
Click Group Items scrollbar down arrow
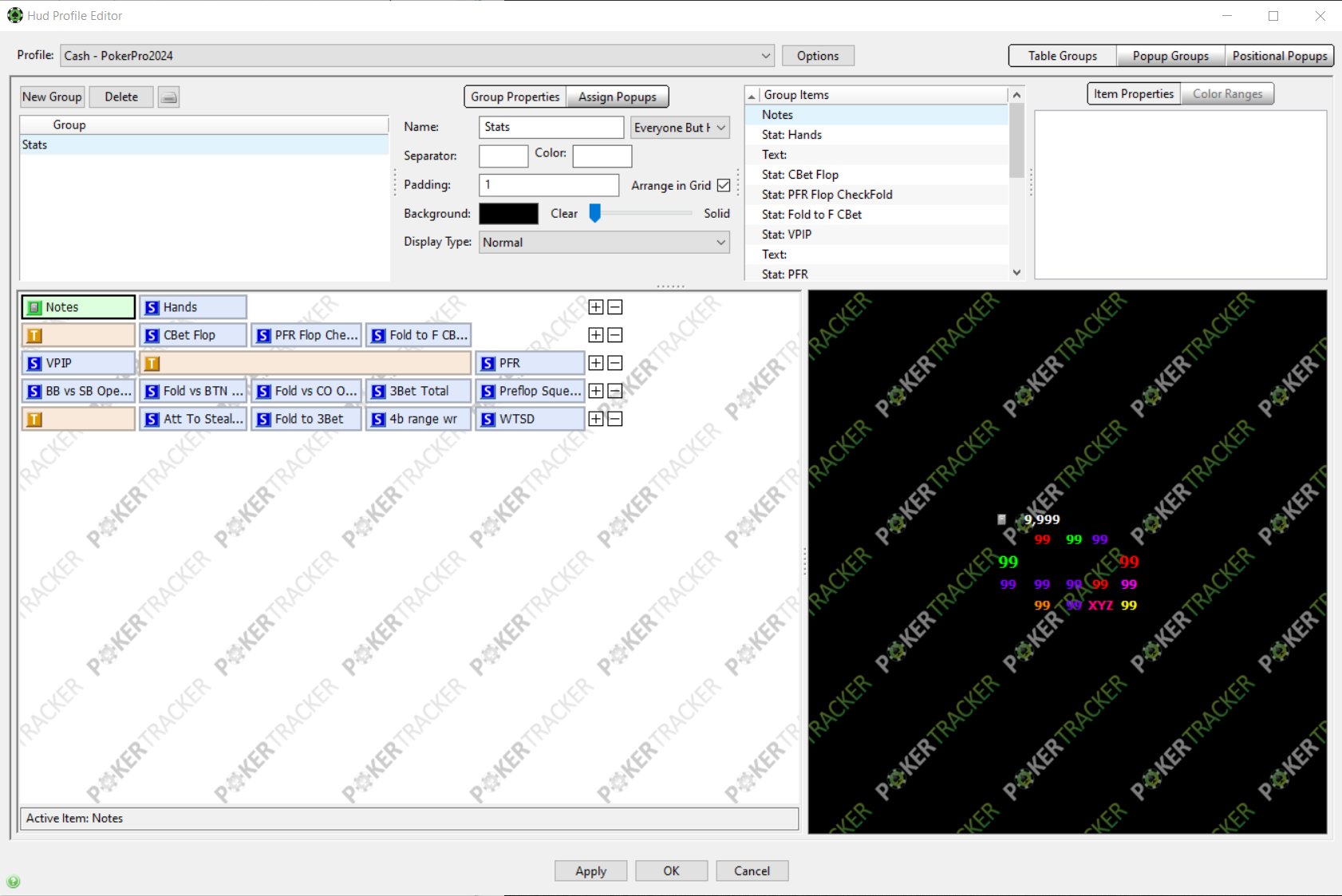point(1016,273)
